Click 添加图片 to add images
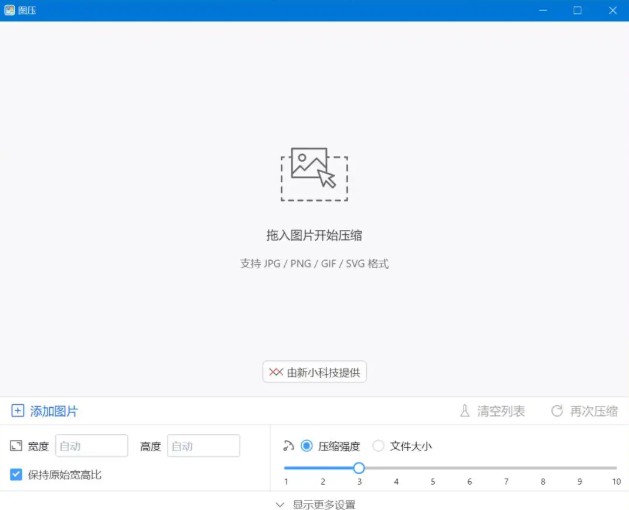The image size is (629, 510). [44, 411]
